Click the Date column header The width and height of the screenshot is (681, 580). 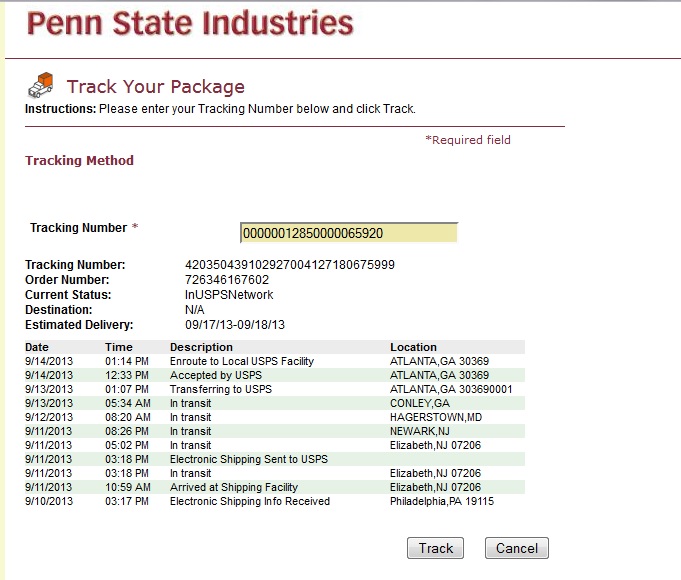click(37, 347)
